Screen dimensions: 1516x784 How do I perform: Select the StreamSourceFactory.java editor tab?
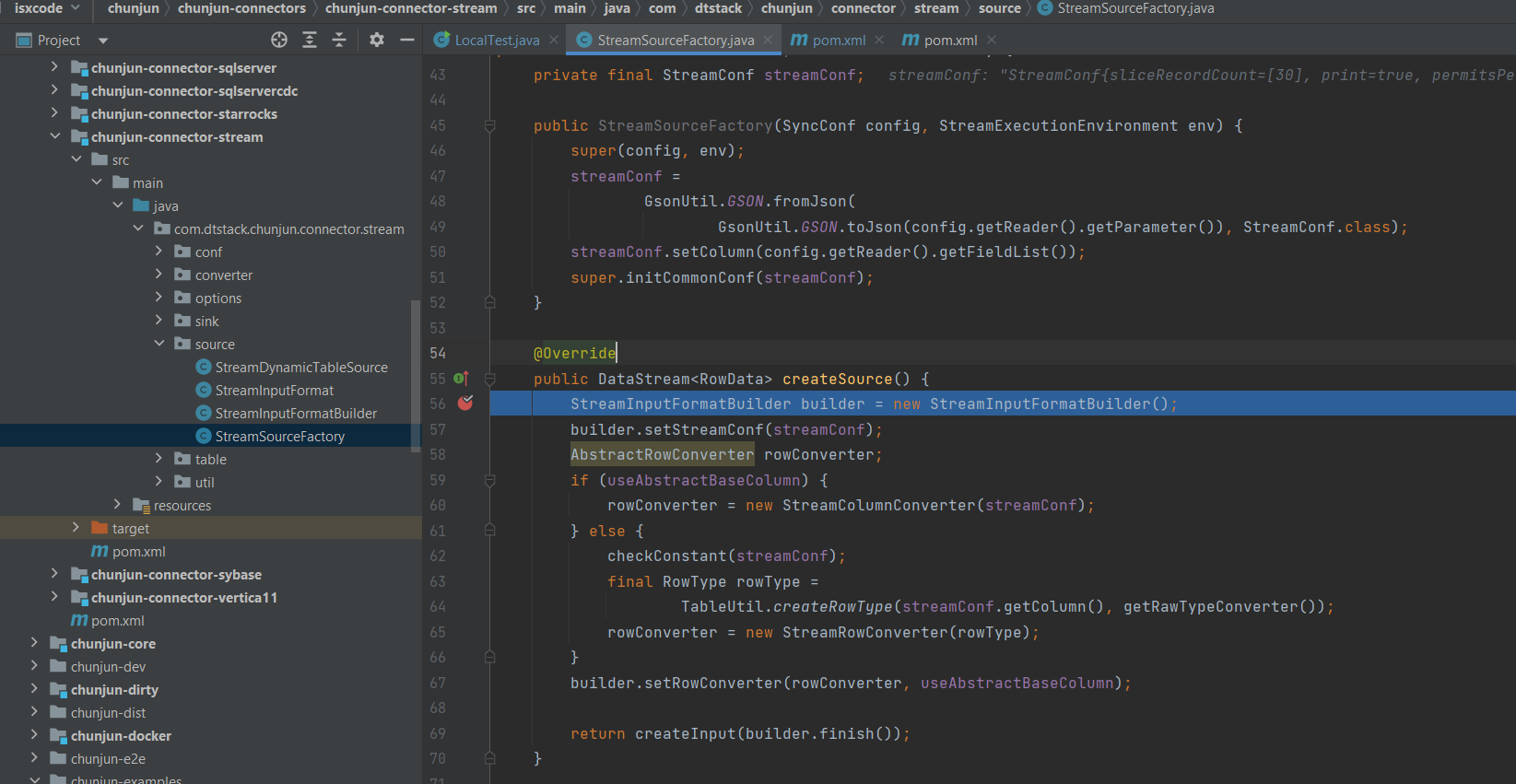[676, 40]
